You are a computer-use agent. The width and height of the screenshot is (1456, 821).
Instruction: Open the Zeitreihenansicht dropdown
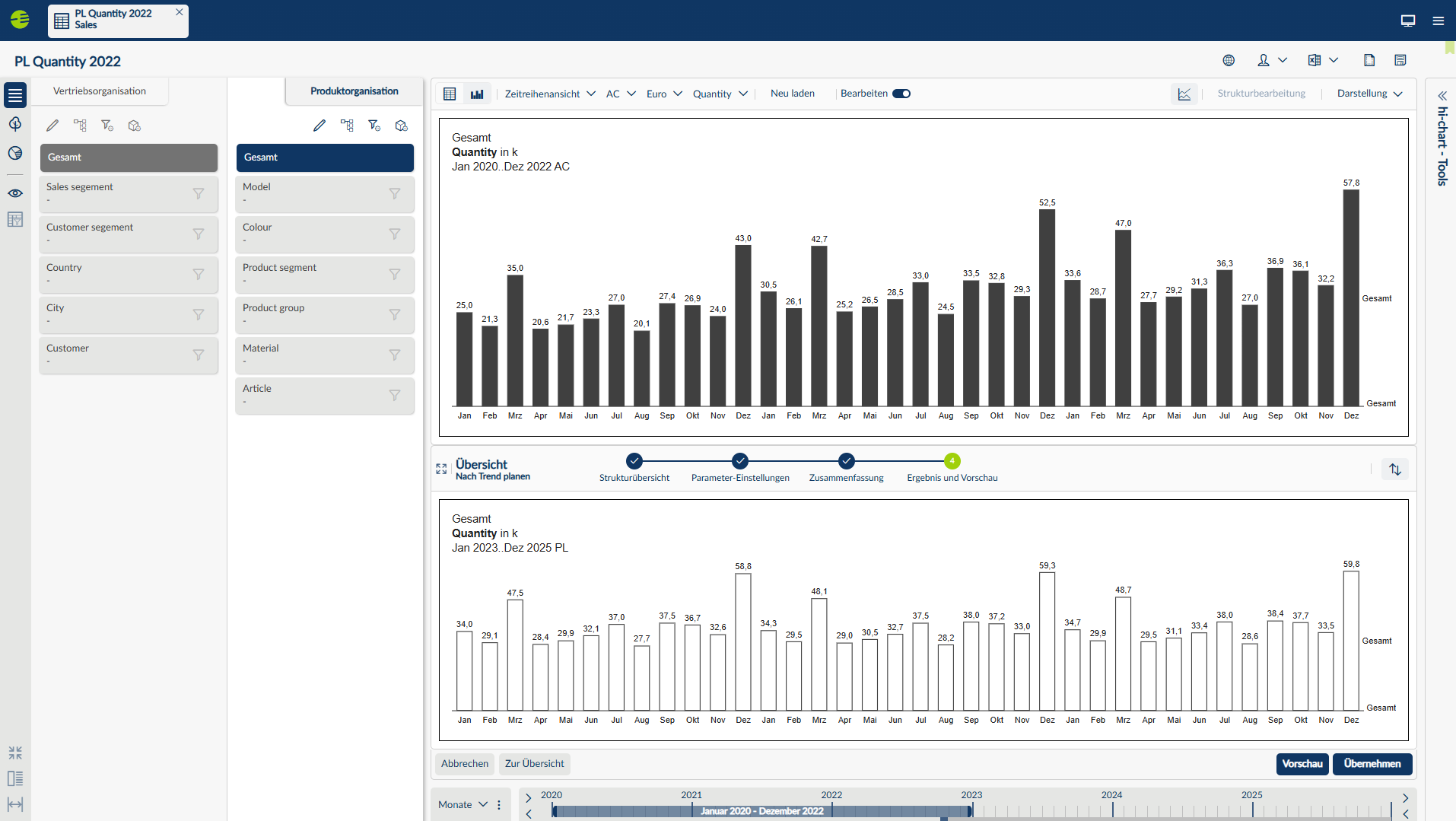[550, 94]
